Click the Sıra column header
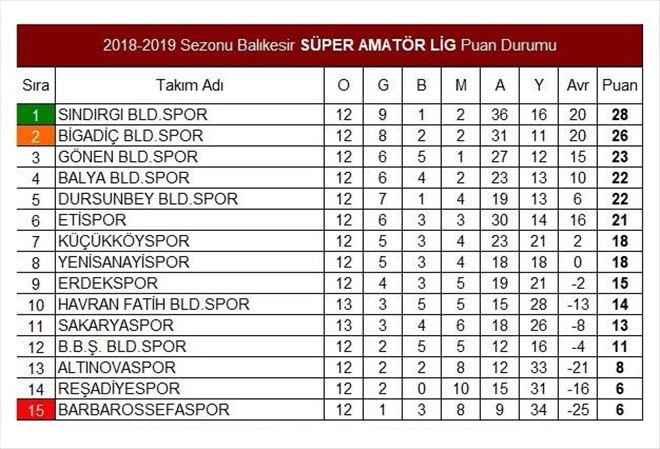This screenshot has height=449, width=660. 36,85
